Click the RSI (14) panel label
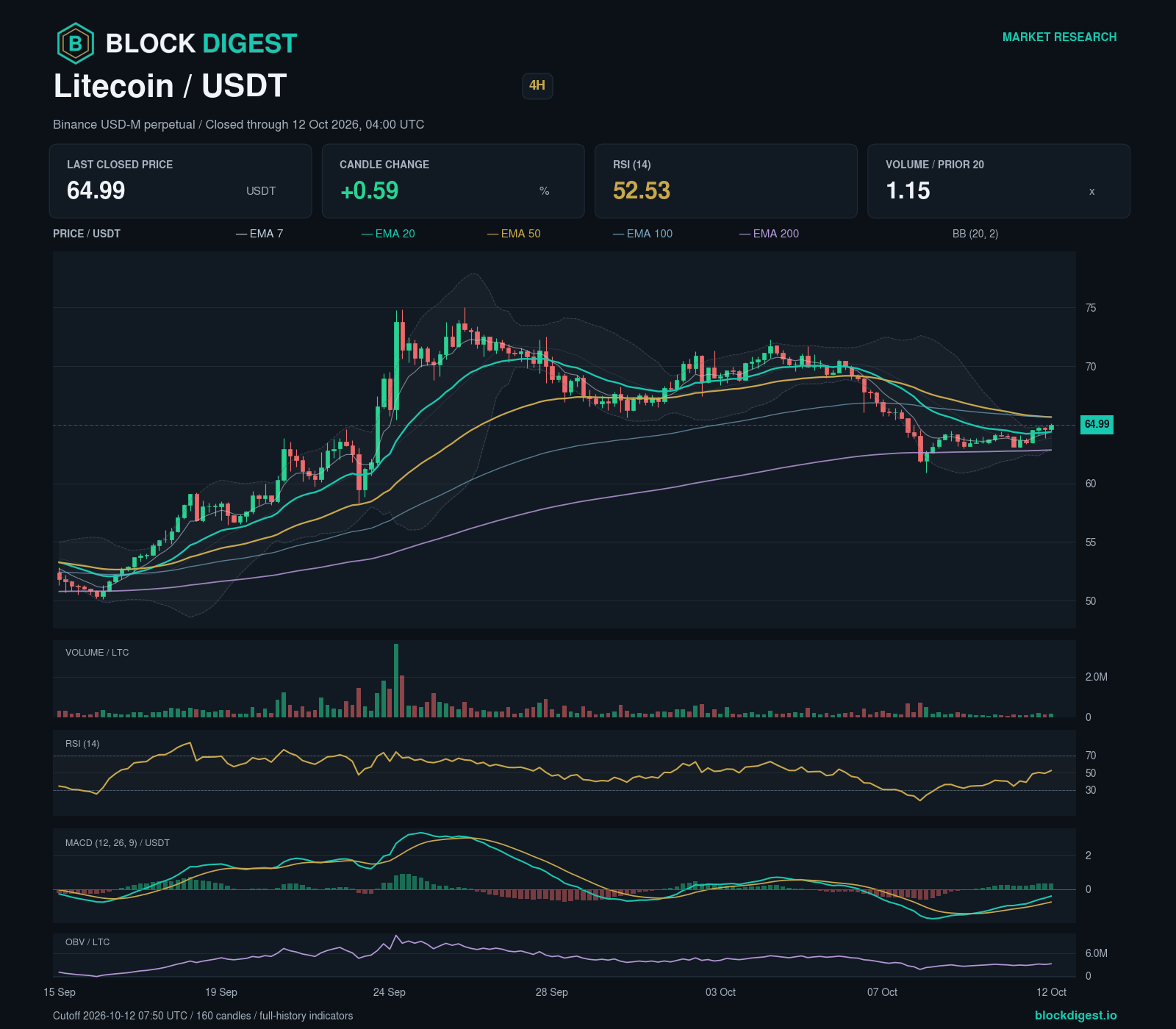 click(x=82, y=744)
